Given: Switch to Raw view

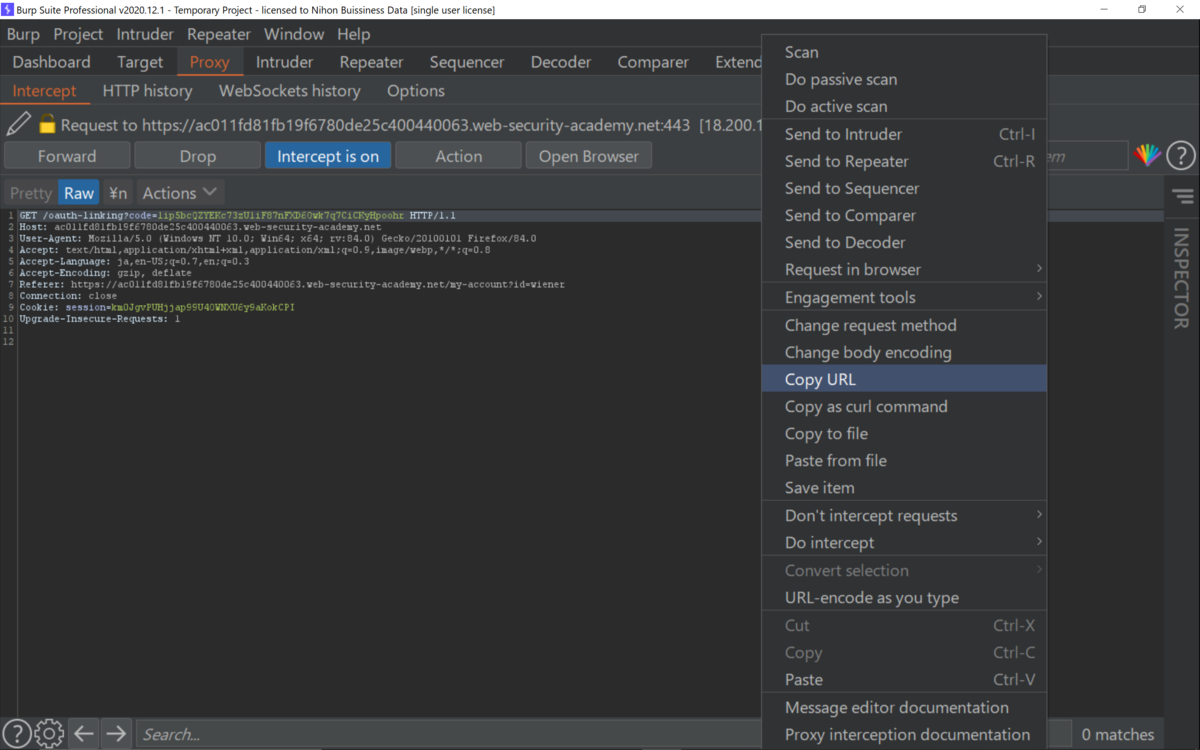Looking at the screenshot, I should tap(79, 193).
